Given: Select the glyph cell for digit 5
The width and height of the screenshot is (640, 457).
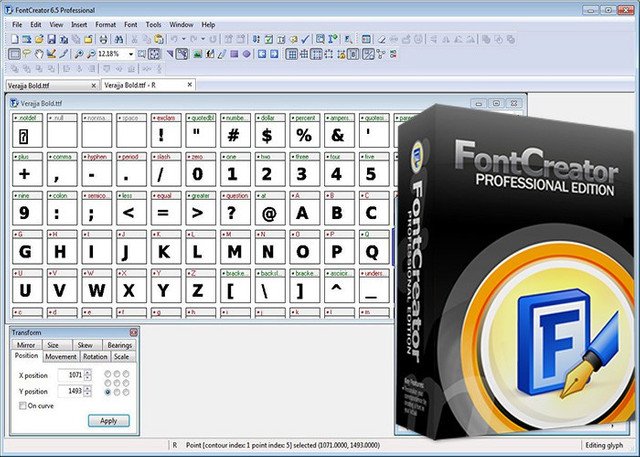Looking at the screenshot, I should coord(374,169).
